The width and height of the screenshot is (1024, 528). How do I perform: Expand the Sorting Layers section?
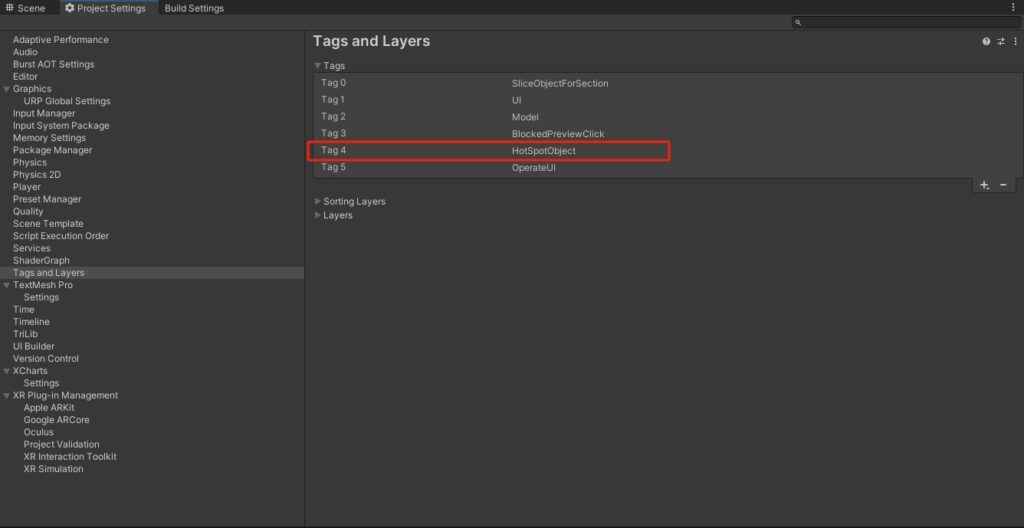(x=319, y=202)
